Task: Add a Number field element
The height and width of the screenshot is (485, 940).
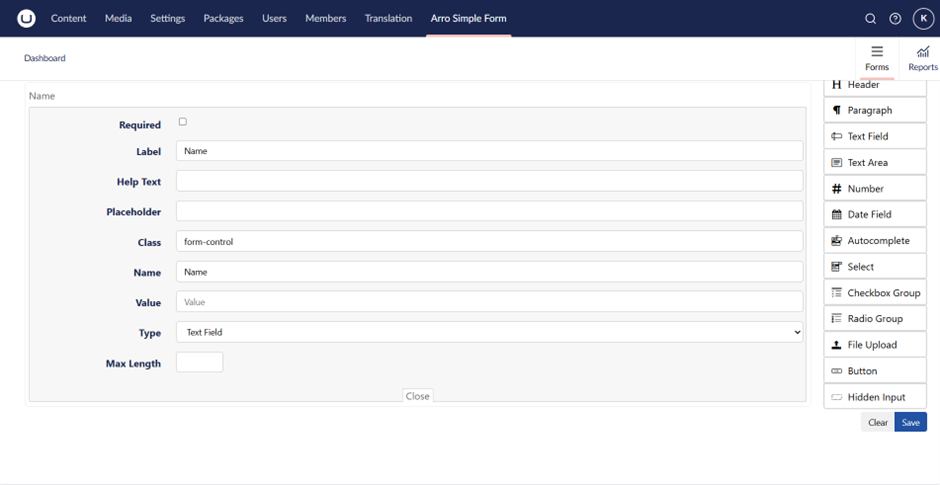Action: (x=875, y=189)
